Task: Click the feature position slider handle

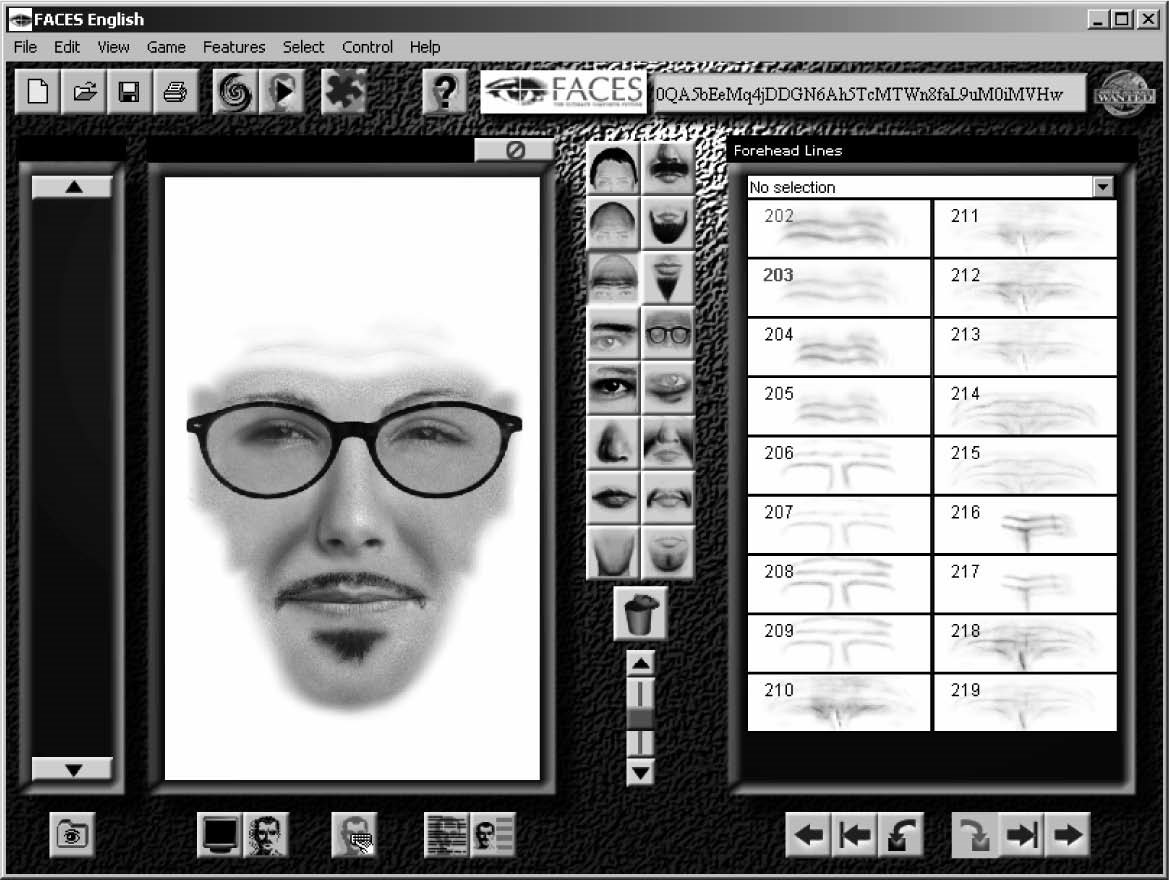Action: (640, 718)
